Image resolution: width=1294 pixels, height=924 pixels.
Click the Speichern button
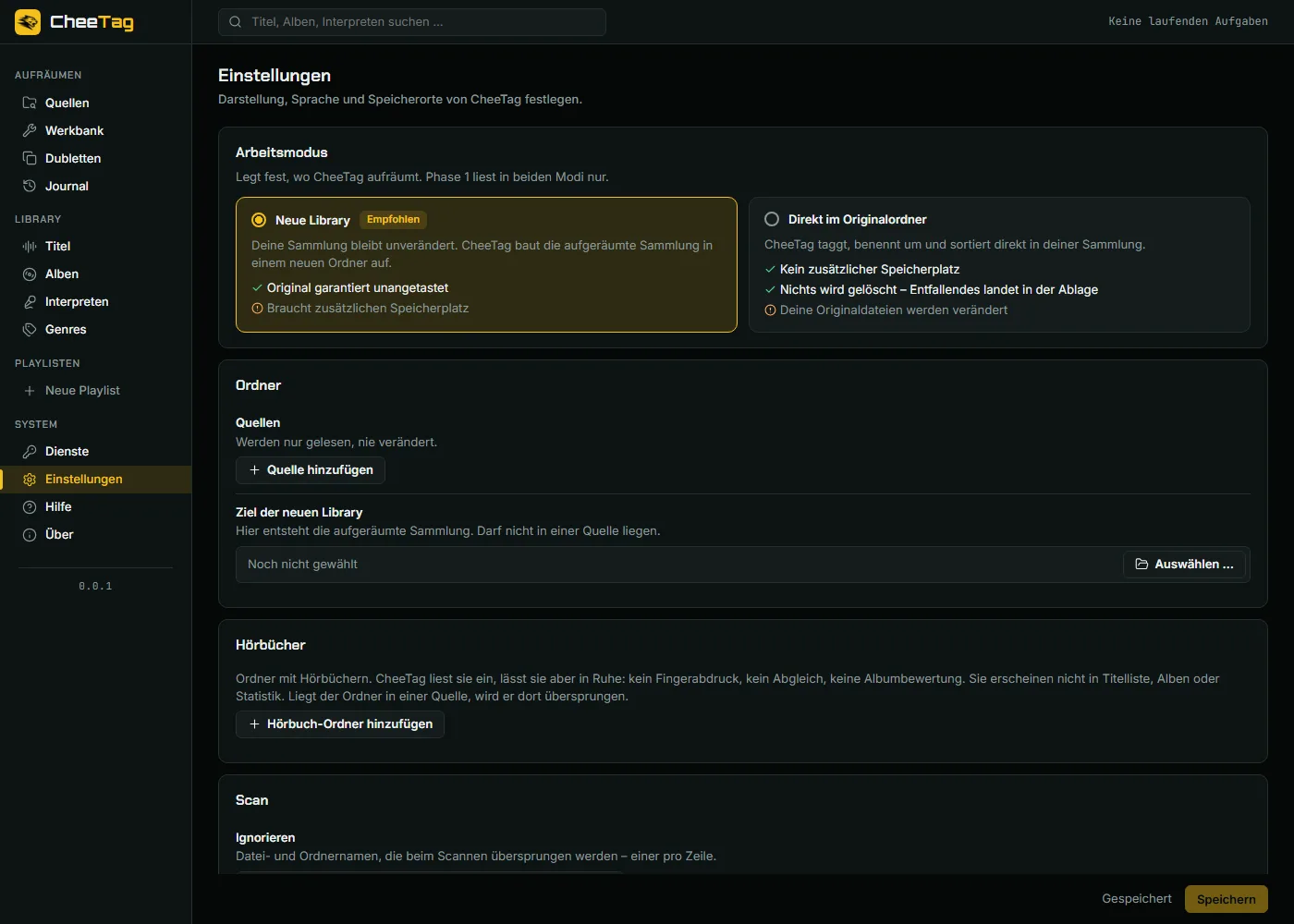click(1227, 899)
